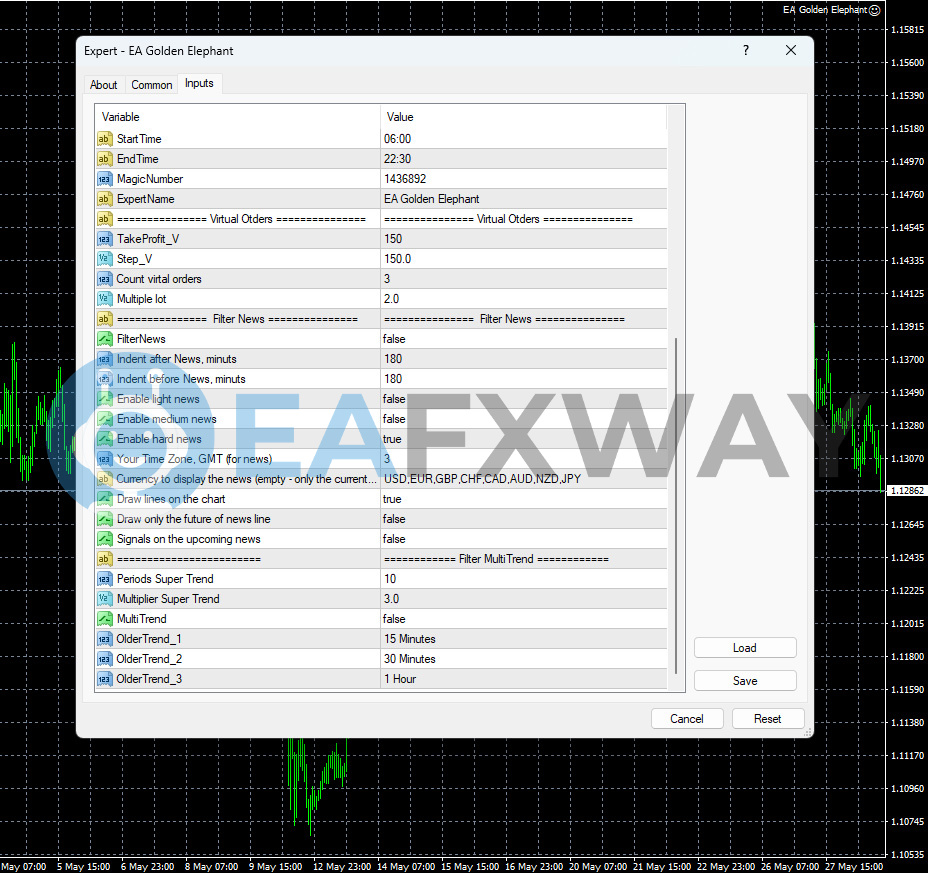Screen dimensions: 928x873
Task: Click the MultiTrend boolean icon
Action: 104,619
